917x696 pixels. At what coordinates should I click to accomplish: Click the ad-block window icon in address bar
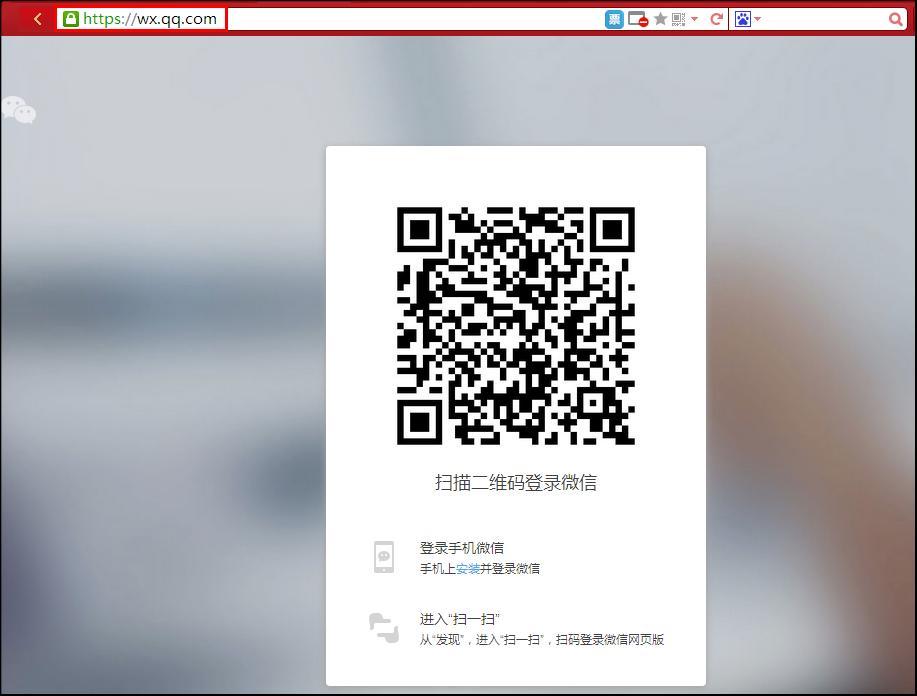(638, 19)
